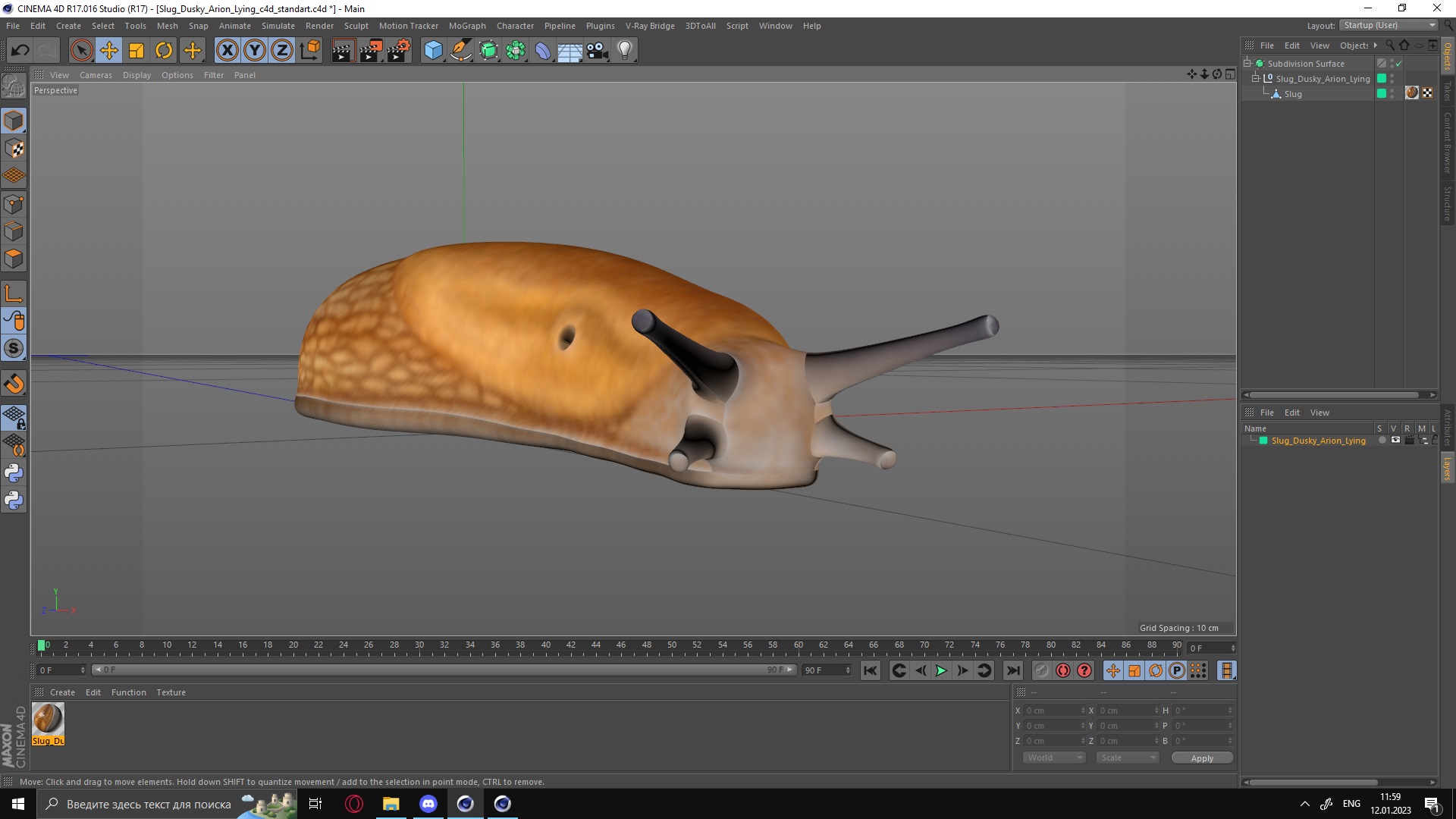Screen dimensions: 1456x819
Task: Open the Sculpt menu
Action: click(356, 26)
